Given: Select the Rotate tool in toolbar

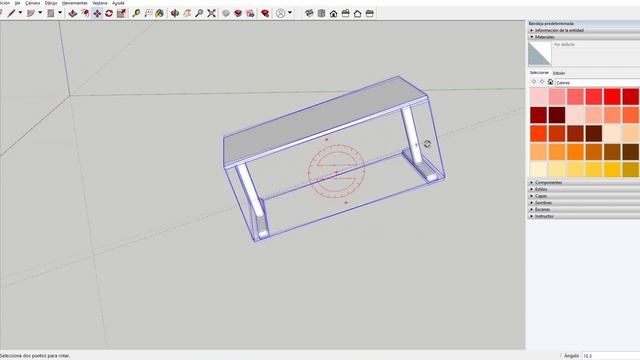Looking at the screenshot, I should tap(109, 13).
